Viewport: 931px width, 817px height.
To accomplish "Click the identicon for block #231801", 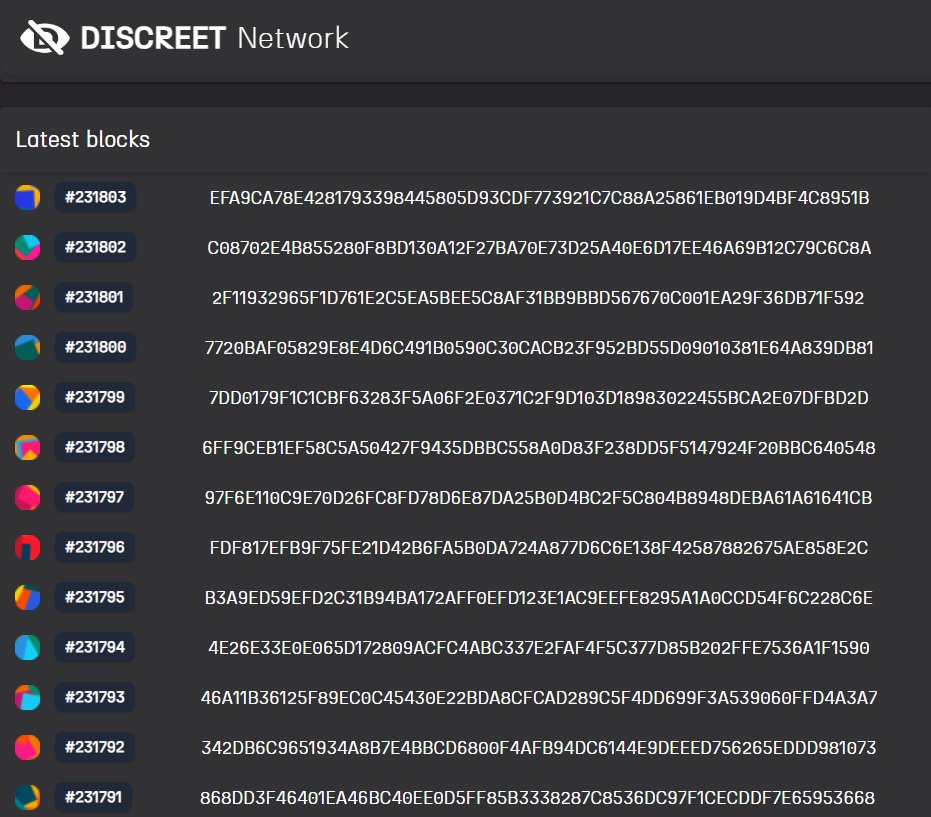I will pyautogui.click(x=27, y=297).
